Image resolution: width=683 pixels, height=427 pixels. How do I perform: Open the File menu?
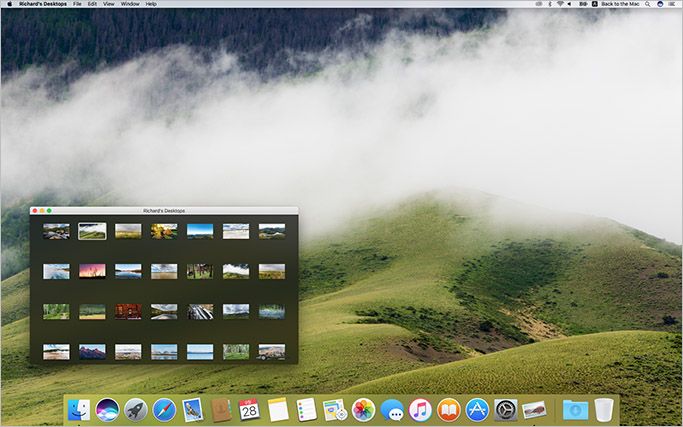tap(77, 4)
